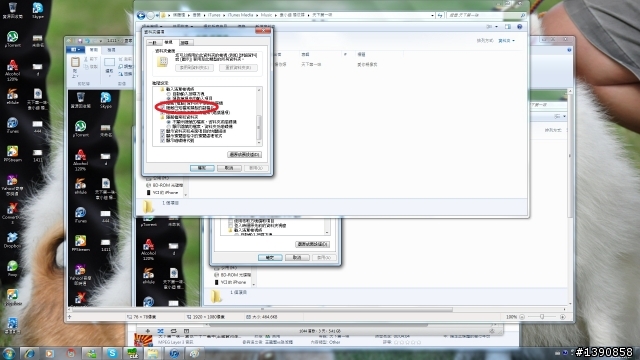Screen dimensions: 640x360
Task: Click Paint horizontal scrollbar
Action: point(263,310)
